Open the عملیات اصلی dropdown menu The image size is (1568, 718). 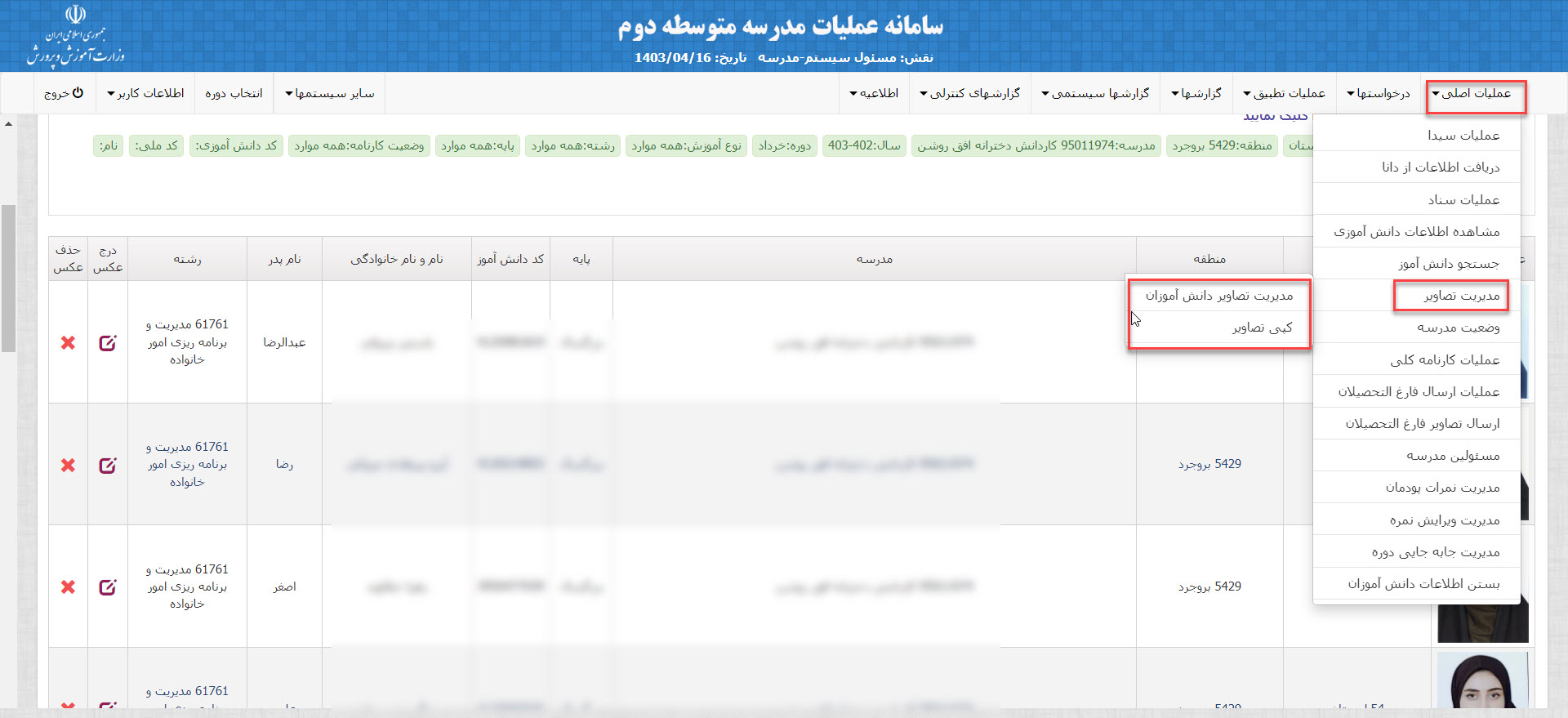tap(1475, 94)
